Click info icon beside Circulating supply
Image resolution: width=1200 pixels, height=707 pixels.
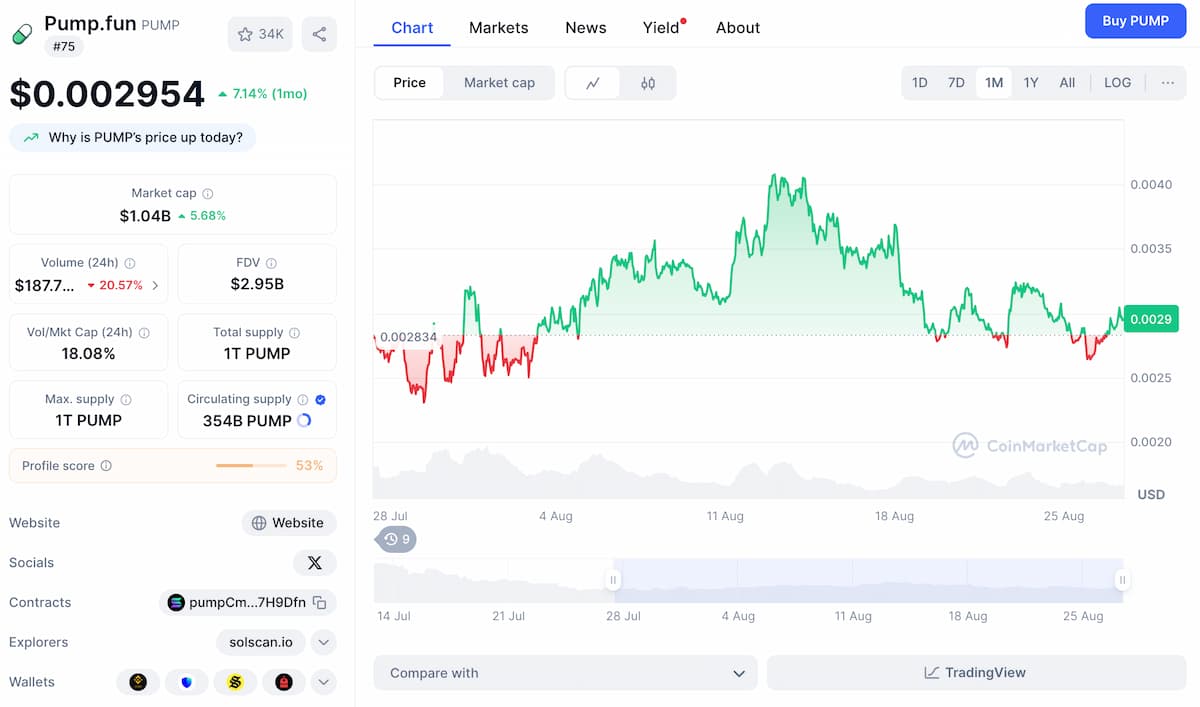(303, 399)
